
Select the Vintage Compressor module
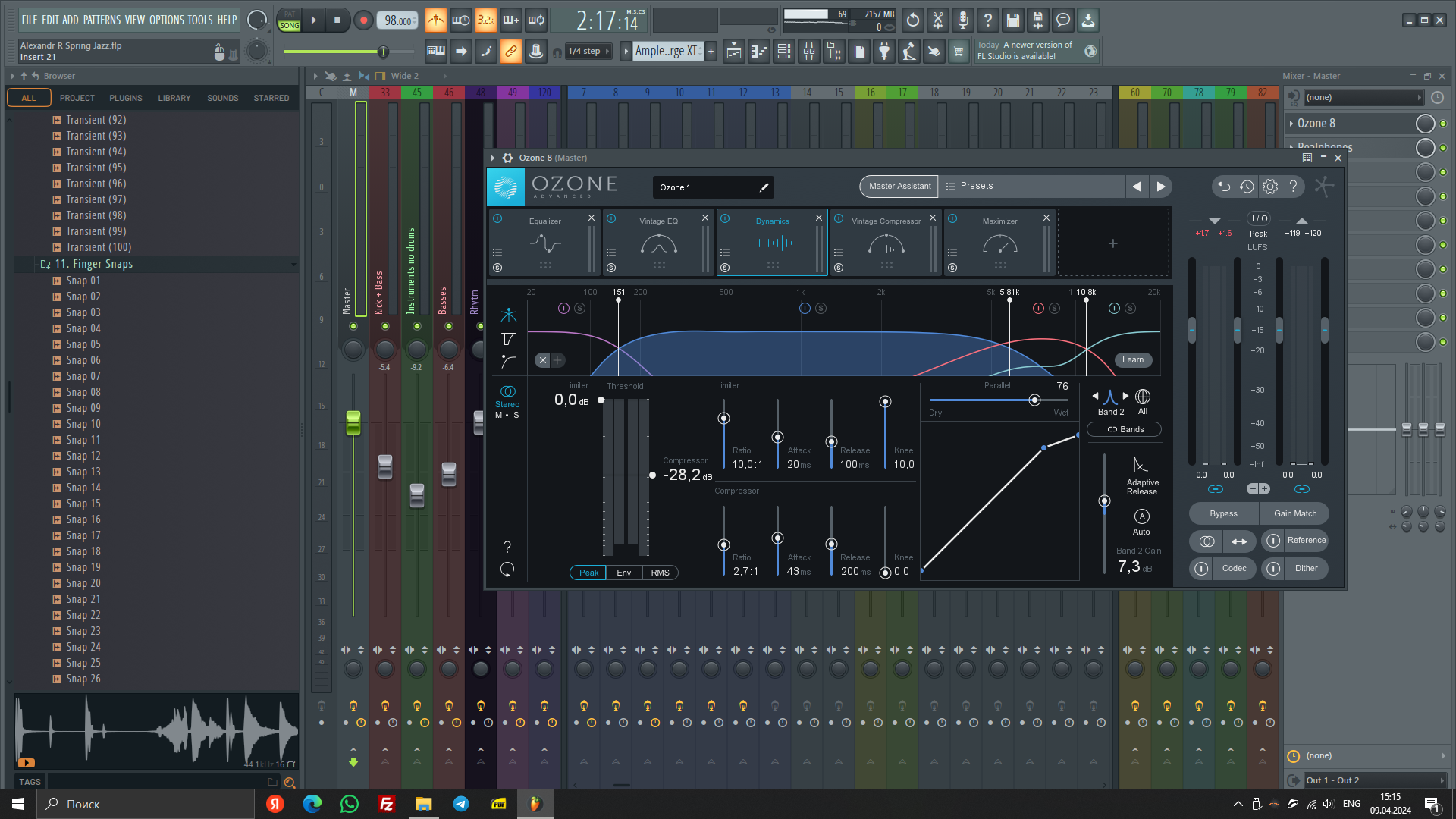point(886,243)
